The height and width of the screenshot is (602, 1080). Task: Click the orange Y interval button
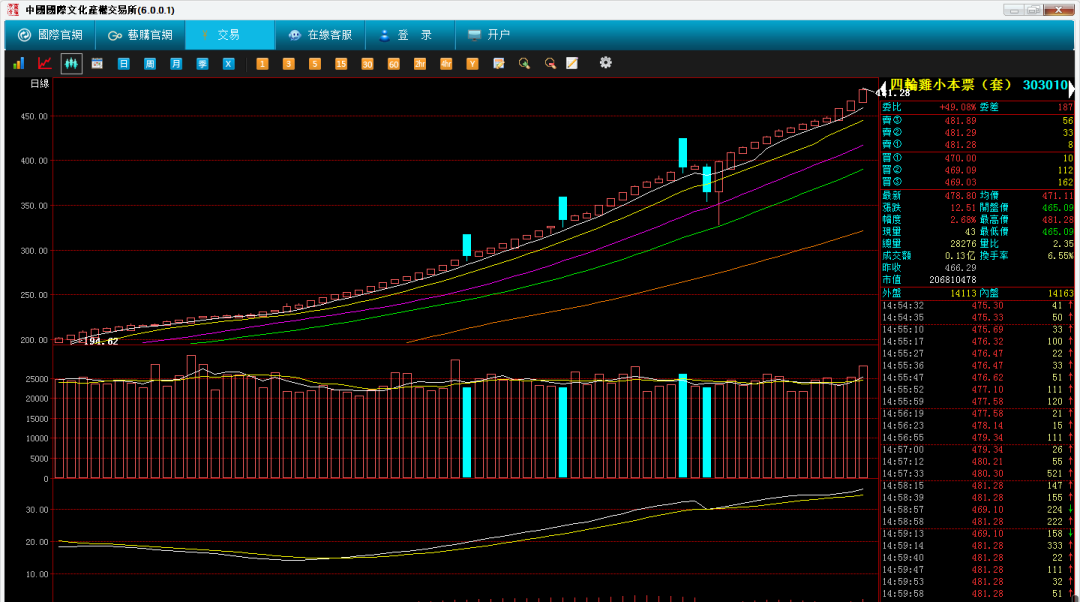point(472,63)
